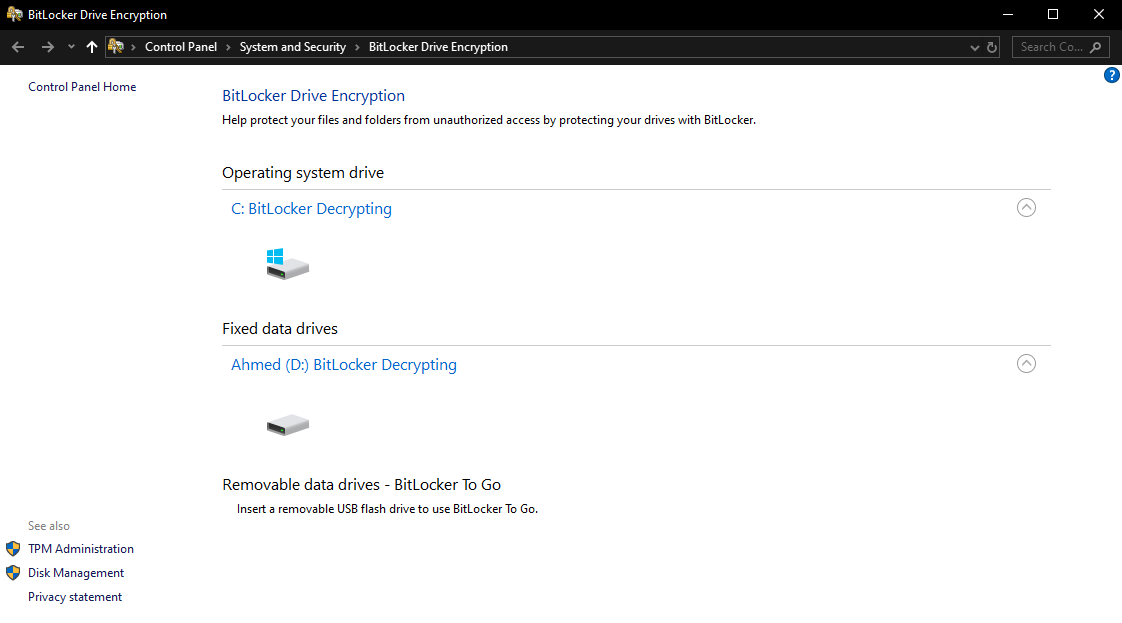Click the blue Help question mark icon
The height and width of the screenshot is (623, 1122).
1111,74
